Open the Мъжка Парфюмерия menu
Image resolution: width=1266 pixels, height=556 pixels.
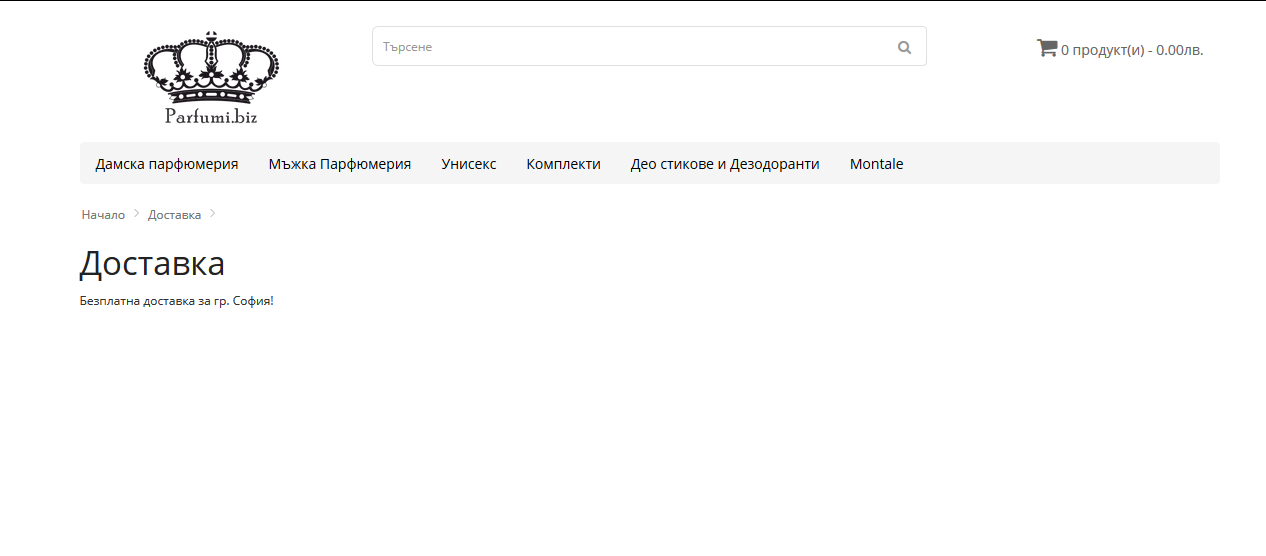340,164
